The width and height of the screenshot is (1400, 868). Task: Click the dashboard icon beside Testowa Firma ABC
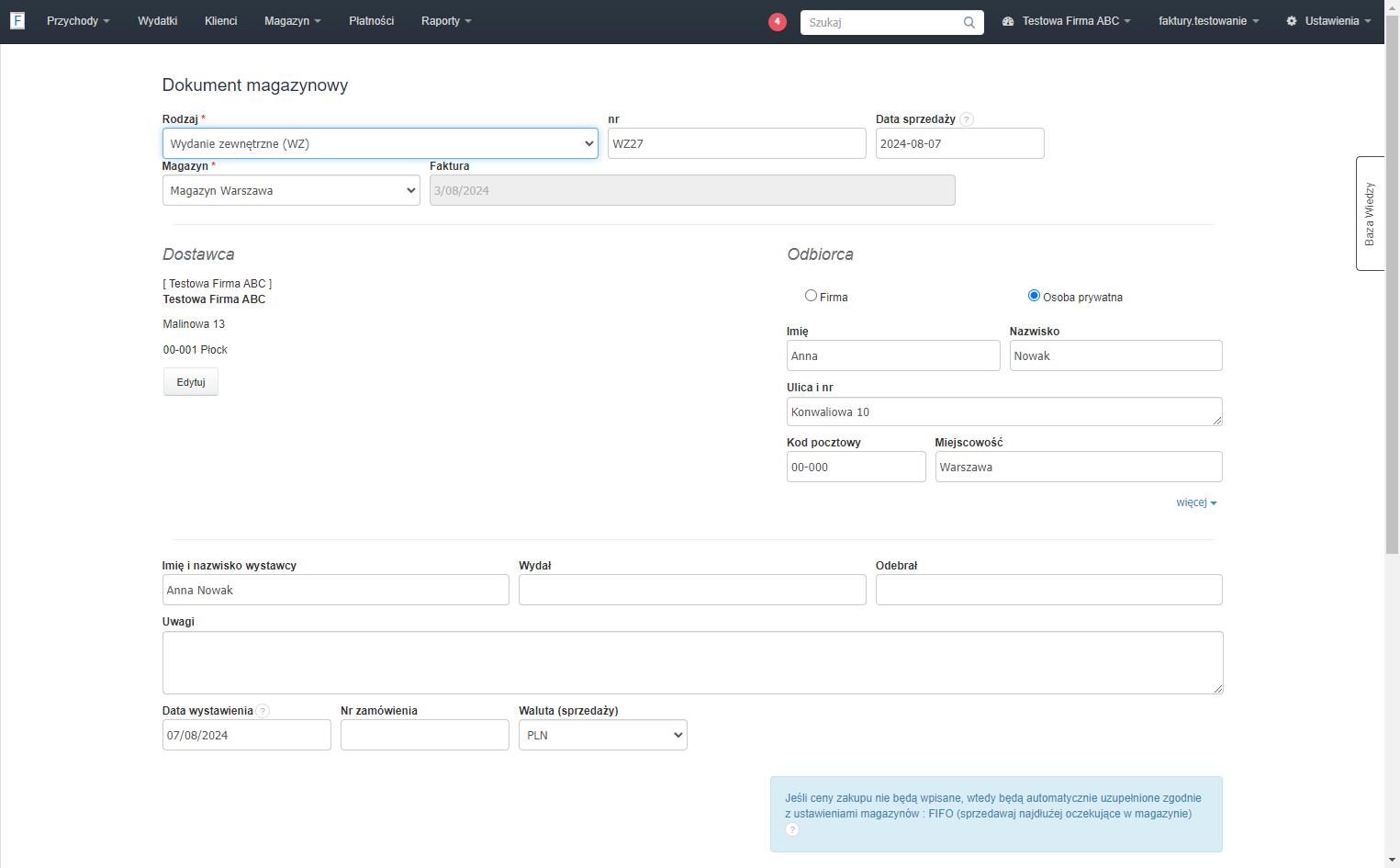pyautogui.click(x=1008, y=21)
